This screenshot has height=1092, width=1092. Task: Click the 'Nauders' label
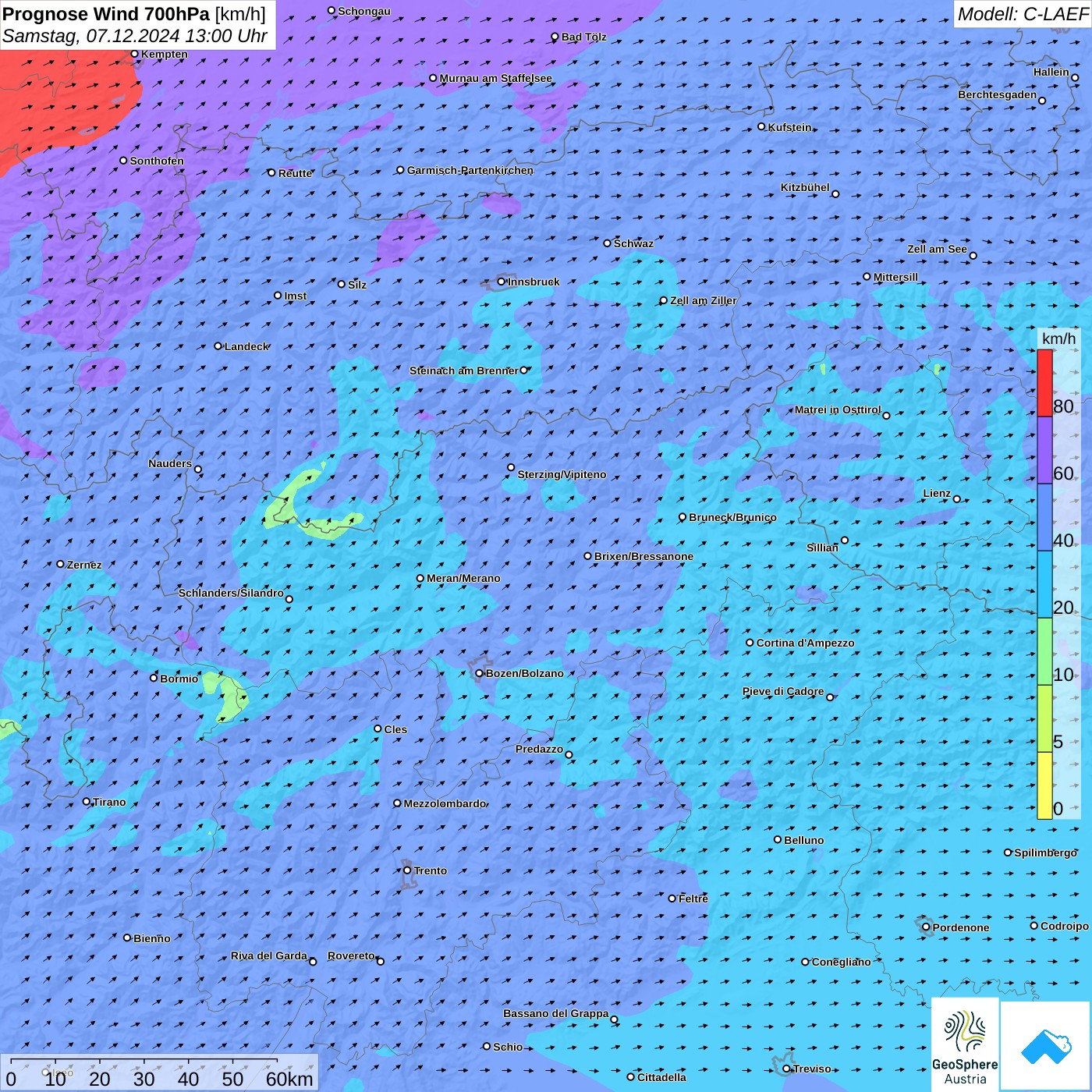pos(170,463)
